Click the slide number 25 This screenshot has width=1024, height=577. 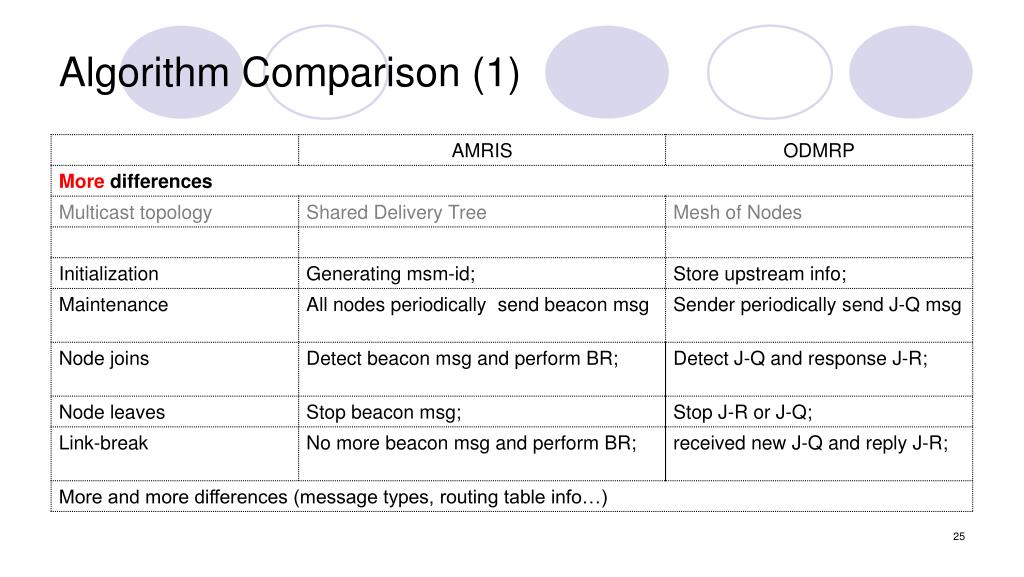tap(958, 538)
